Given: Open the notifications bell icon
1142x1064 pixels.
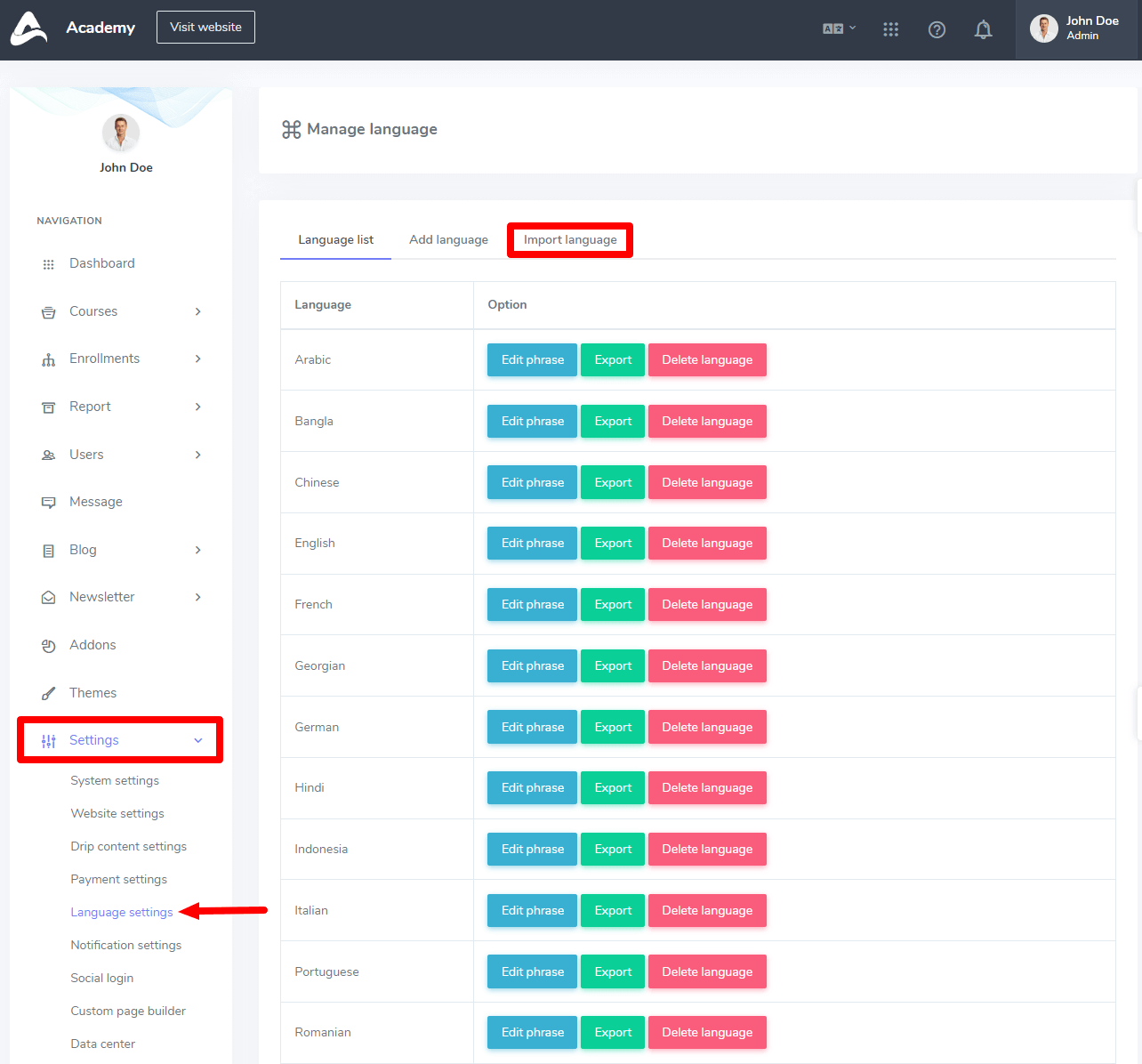Looking at the screenshot, I should [x=983, y=29].
